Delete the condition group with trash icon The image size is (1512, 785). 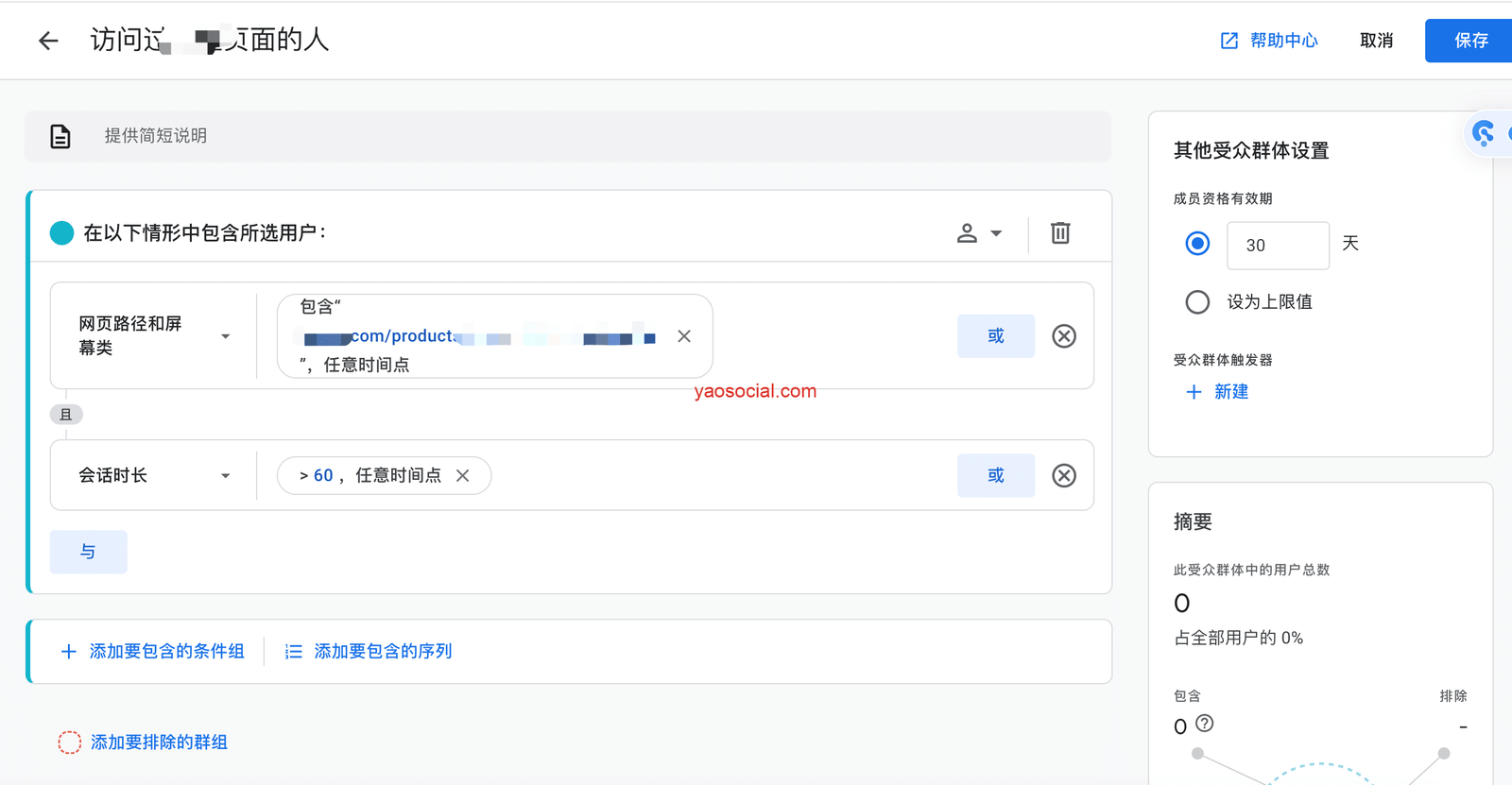pyautogui.click(x=1060, y=233)
